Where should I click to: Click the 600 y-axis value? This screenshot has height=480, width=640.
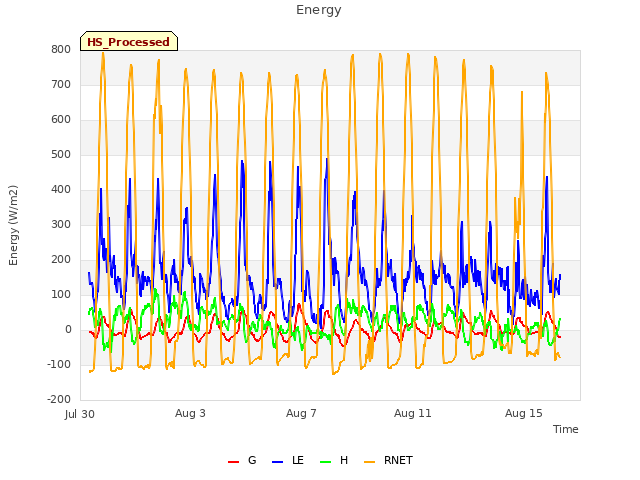tap(61, 120)
